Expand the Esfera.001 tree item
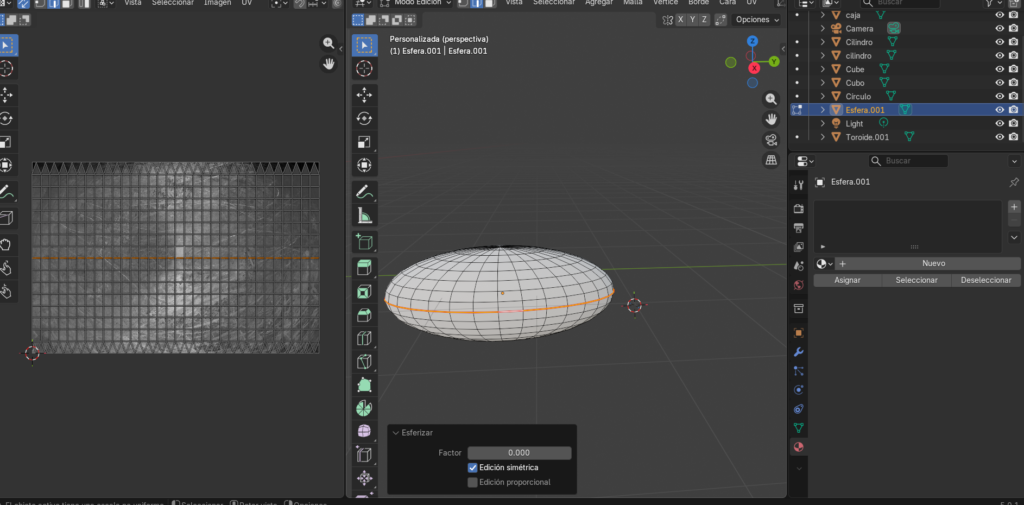This screenshot has width=1024, height=505. [x=822, y=110]
